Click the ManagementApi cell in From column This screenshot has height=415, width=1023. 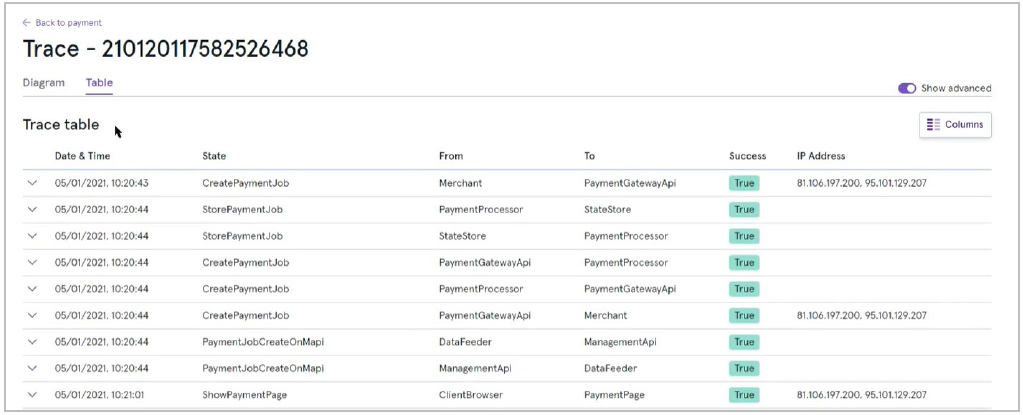coord(475,368)
